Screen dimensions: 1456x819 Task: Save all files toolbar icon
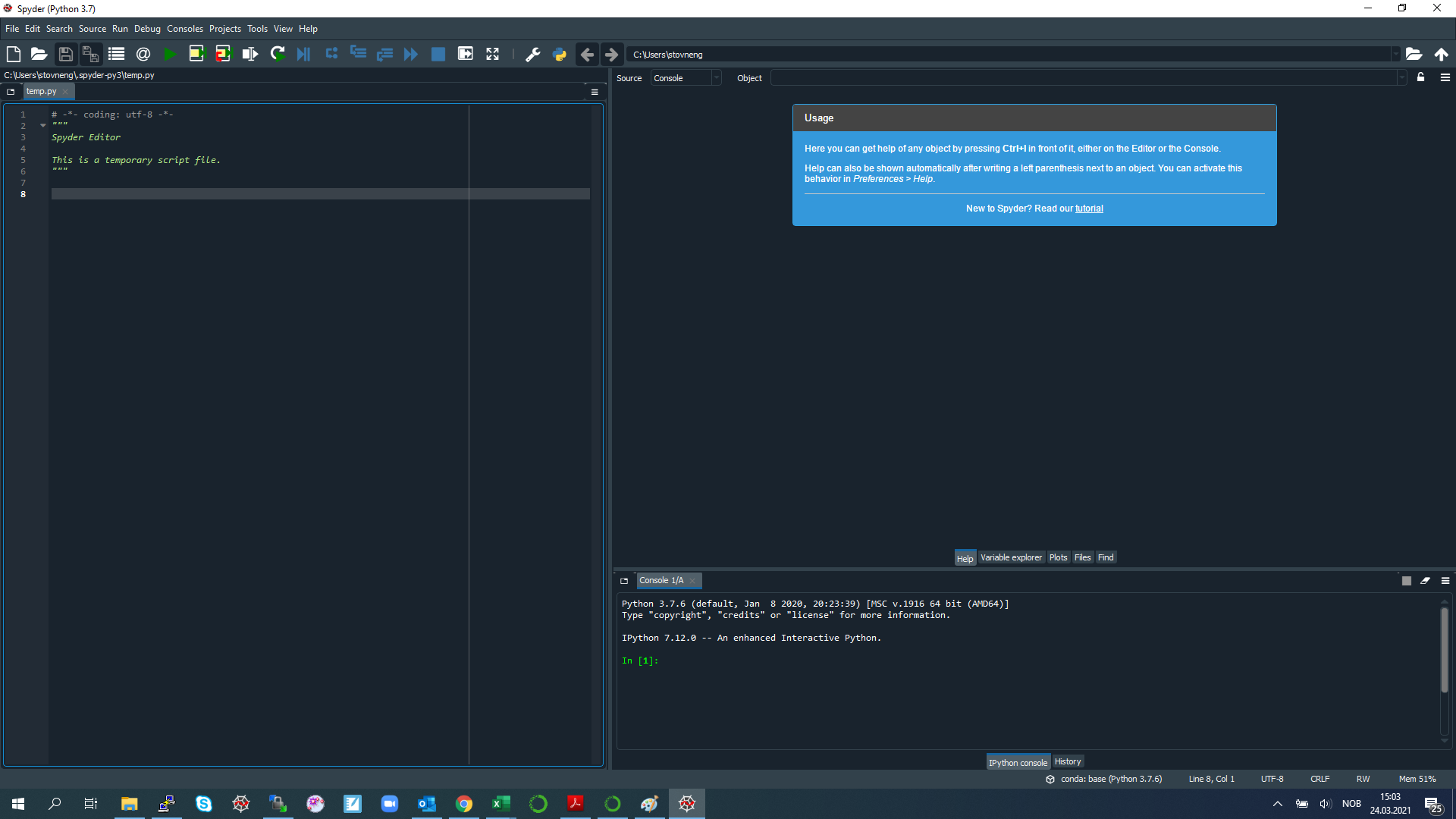point(91,54)
